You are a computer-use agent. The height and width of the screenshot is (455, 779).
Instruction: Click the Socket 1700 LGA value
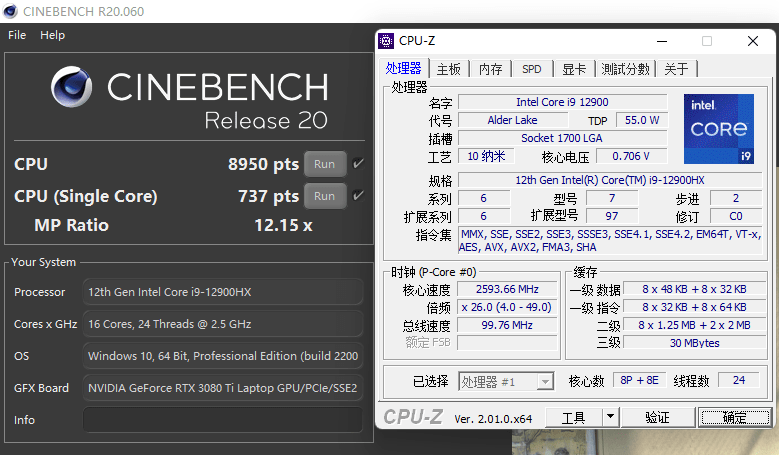(x=562, y=138)
